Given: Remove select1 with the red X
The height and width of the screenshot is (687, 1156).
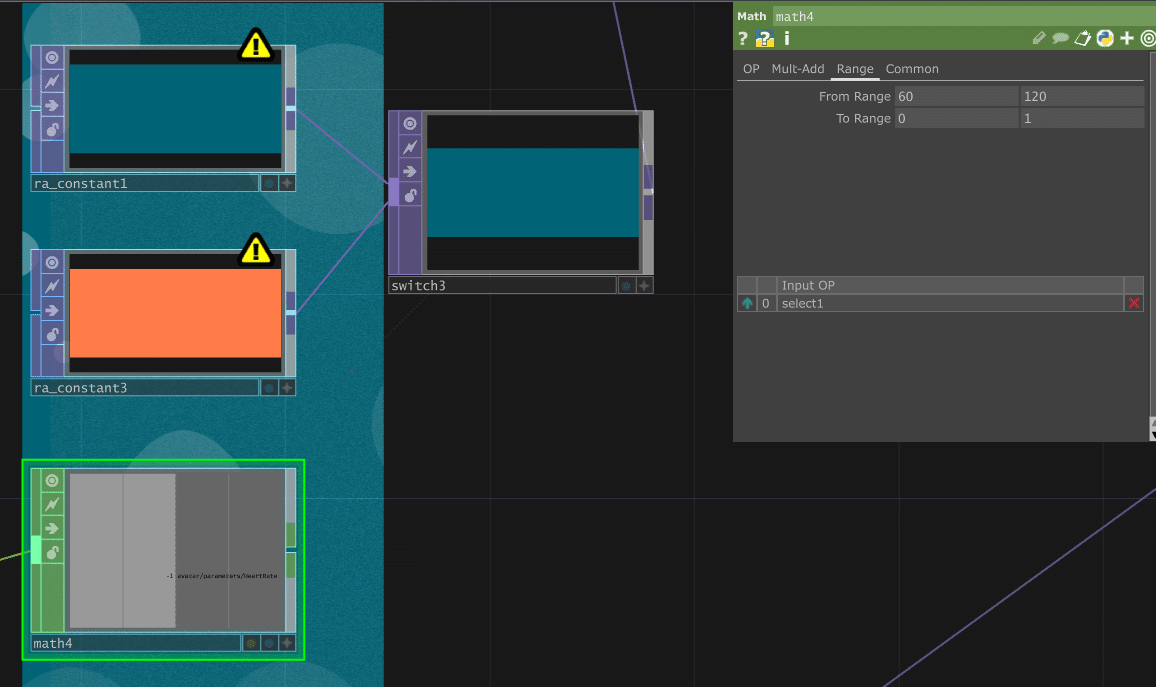Looking at the screenshot, I should point(1134,303).
